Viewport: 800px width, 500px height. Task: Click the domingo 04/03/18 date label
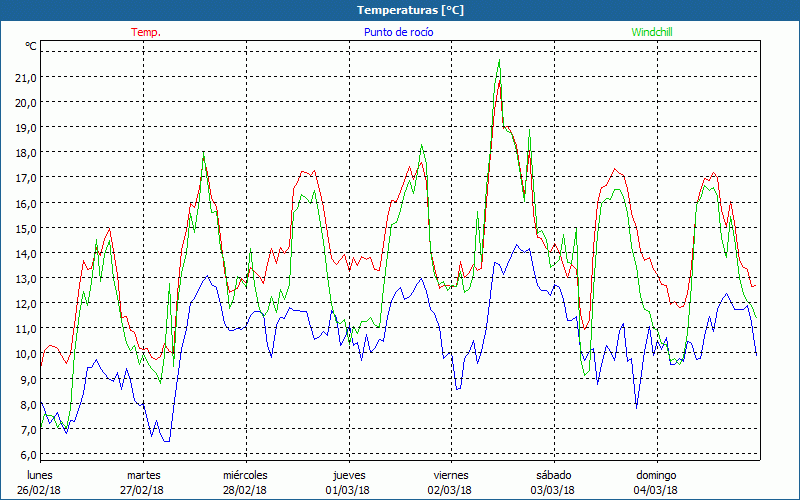(656, 482)
